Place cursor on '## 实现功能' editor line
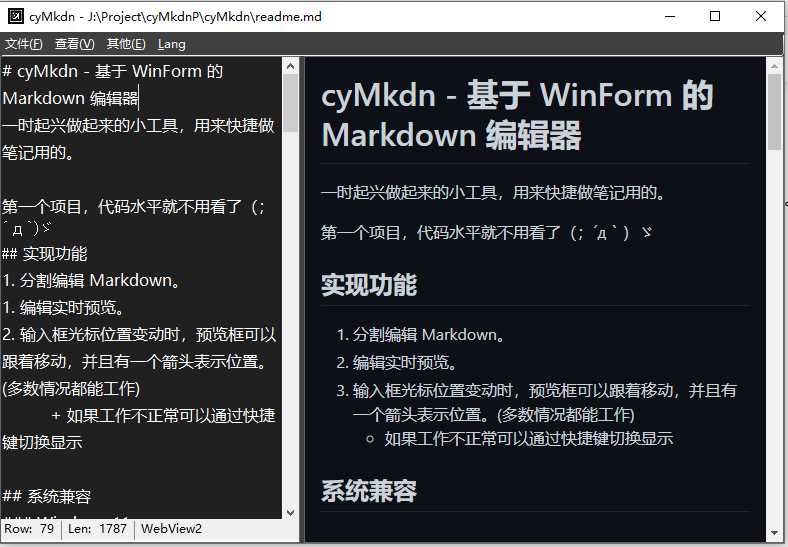788x547 pixels. point(45,253)
